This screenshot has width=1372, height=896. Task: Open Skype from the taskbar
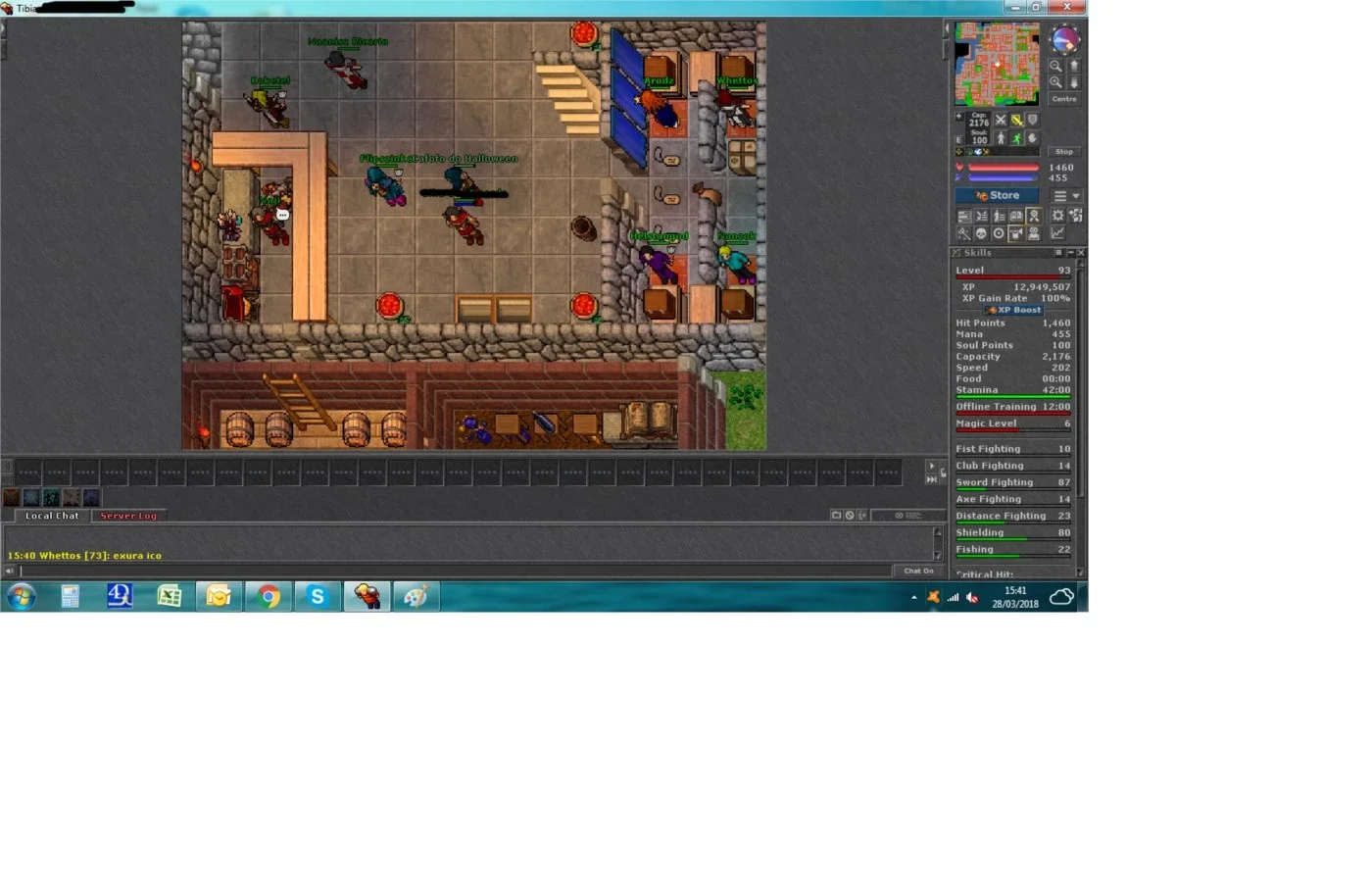point(318,596)
